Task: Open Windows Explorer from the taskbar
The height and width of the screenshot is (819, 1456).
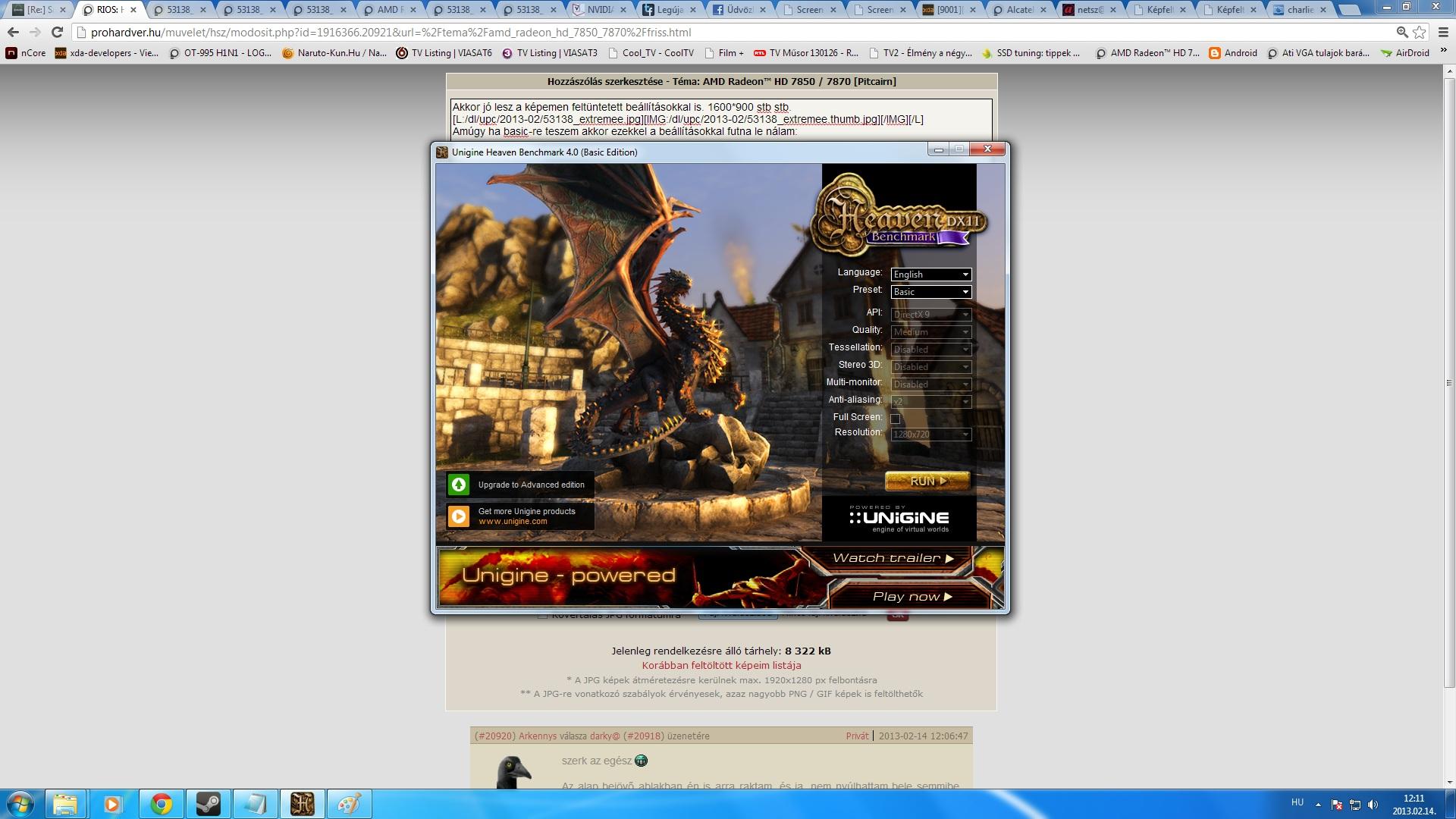Action: pos(65,804)
